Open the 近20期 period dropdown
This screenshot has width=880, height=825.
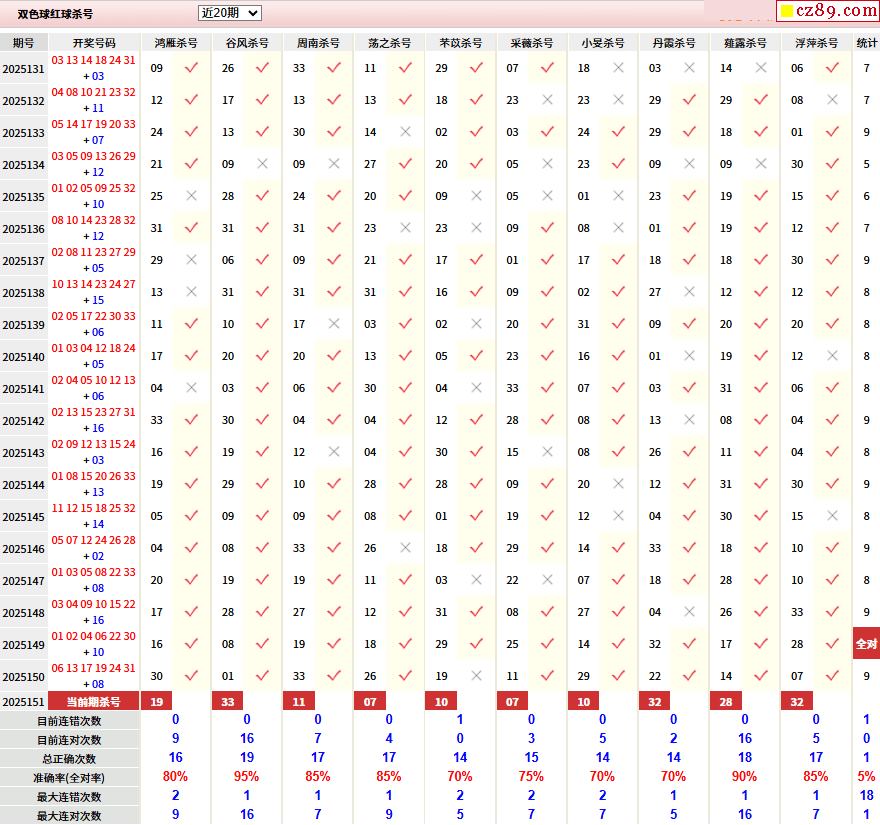coord(228,13)
